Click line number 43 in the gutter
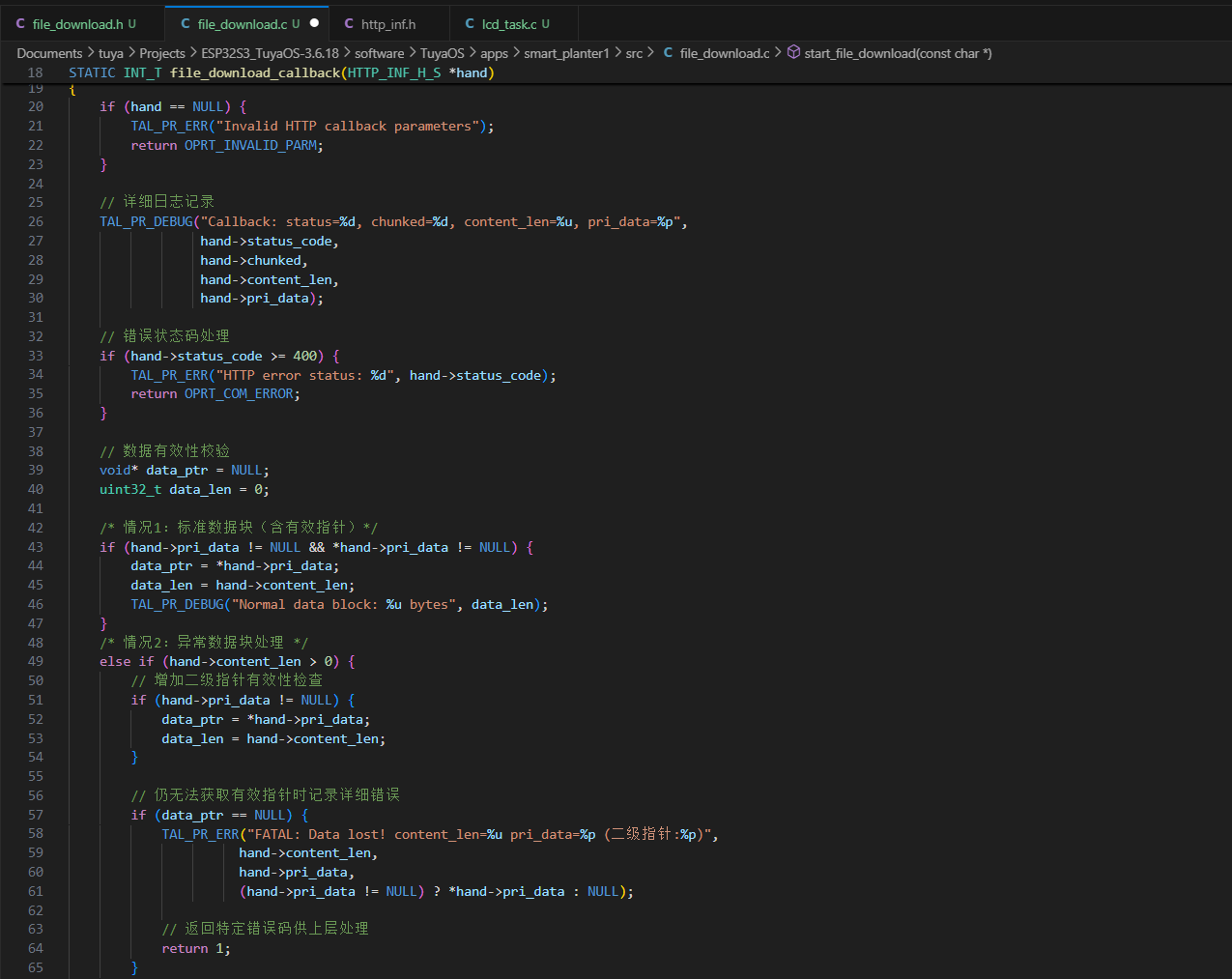This screenshot has height=979, width=1232. (x=36, y=547)
